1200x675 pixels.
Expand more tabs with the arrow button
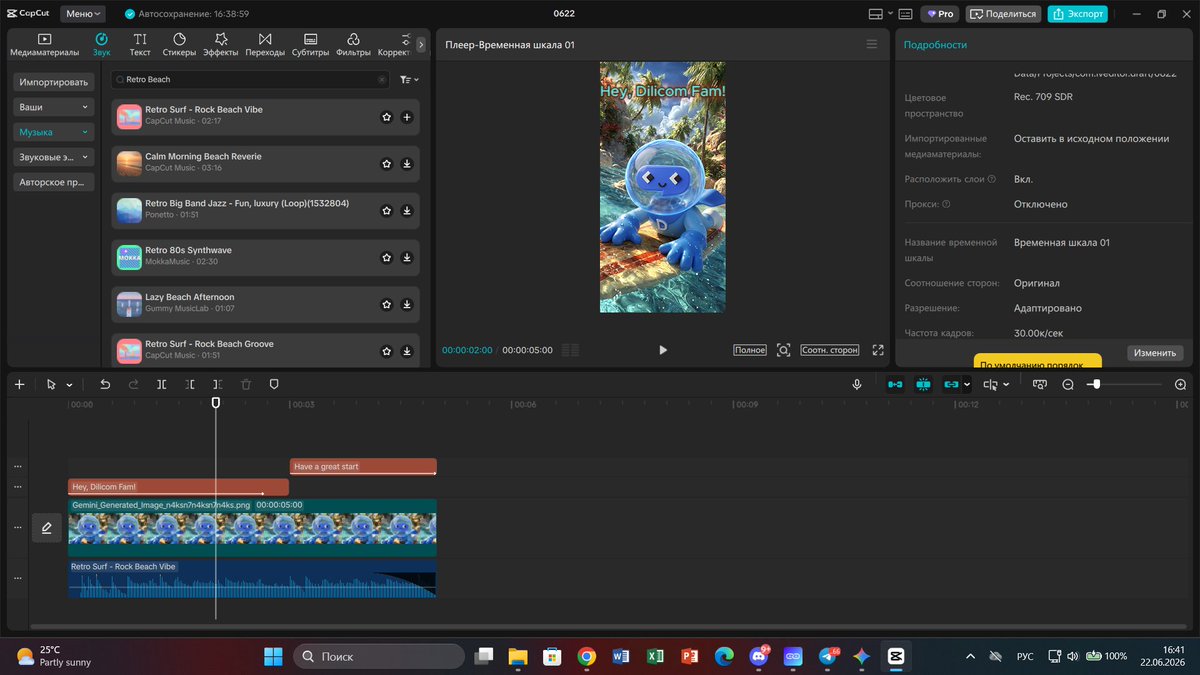[421, 44]
